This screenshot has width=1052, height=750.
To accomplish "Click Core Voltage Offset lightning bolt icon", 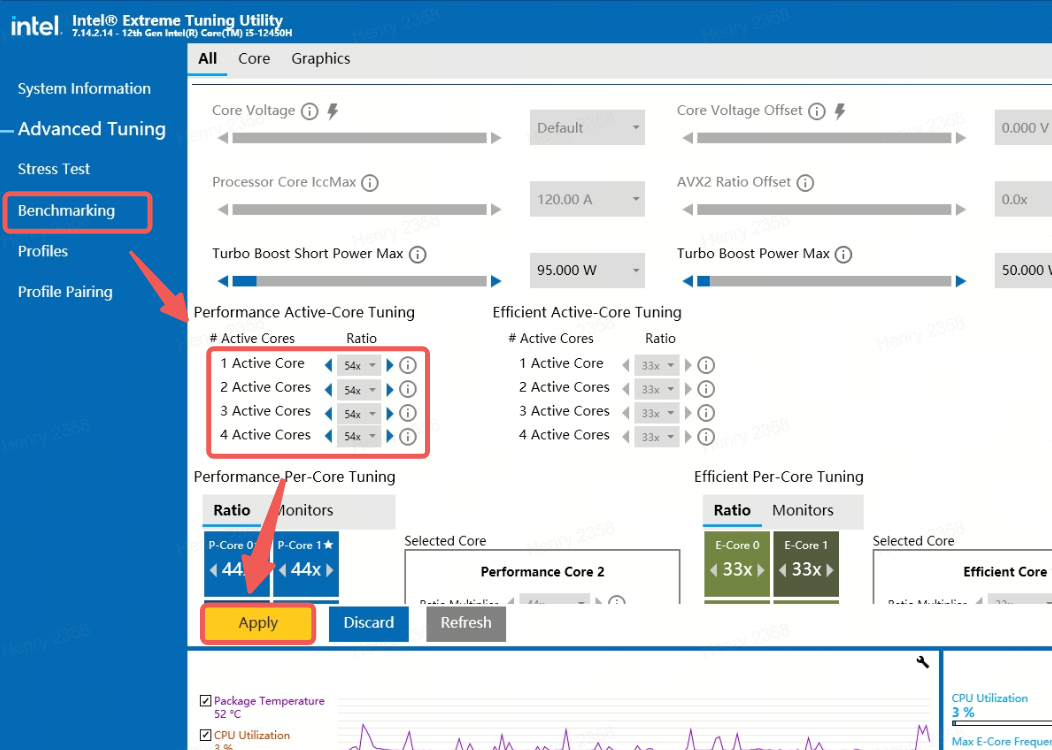I will [839, 111].
